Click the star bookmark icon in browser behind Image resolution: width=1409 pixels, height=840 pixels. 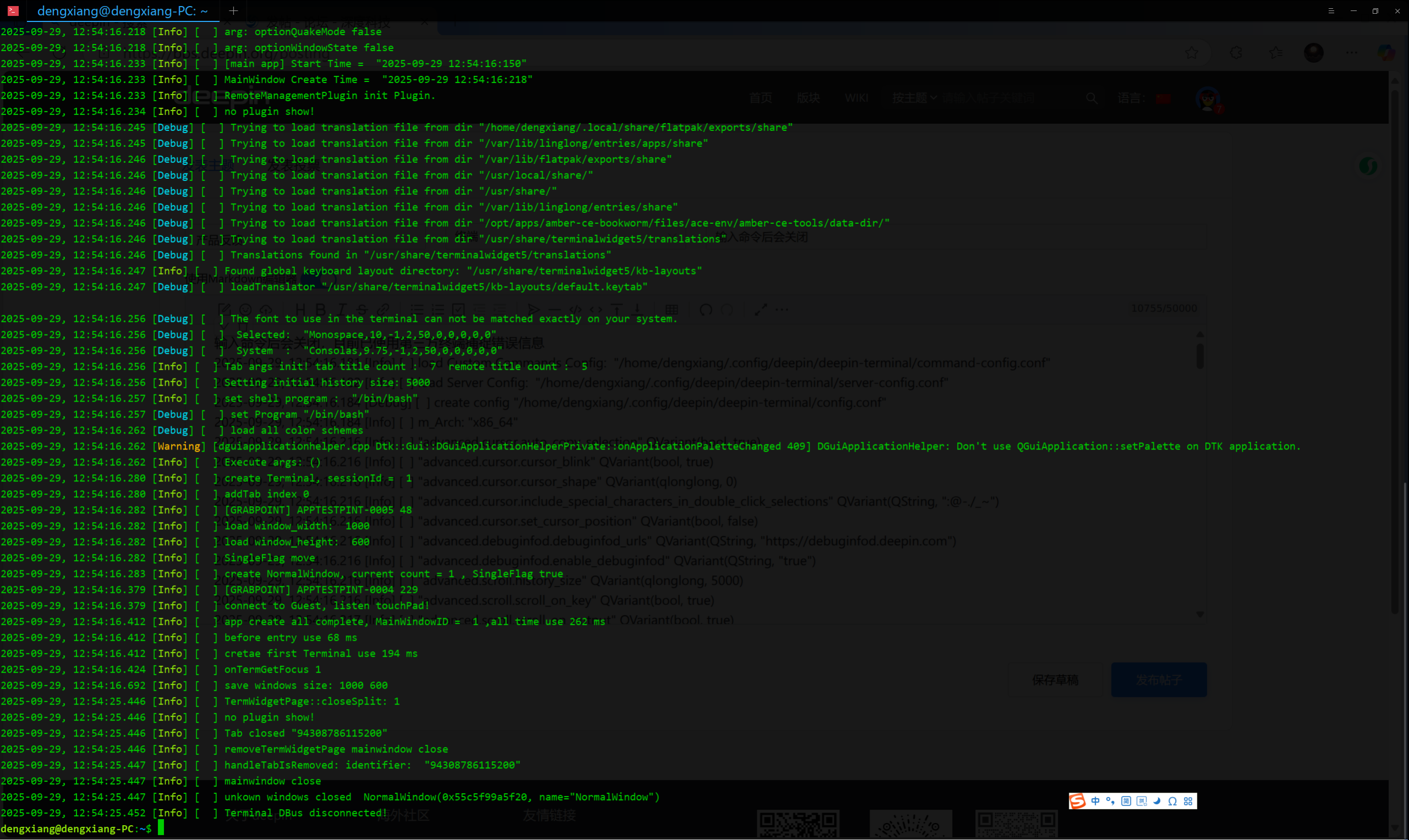point(1192,53)
